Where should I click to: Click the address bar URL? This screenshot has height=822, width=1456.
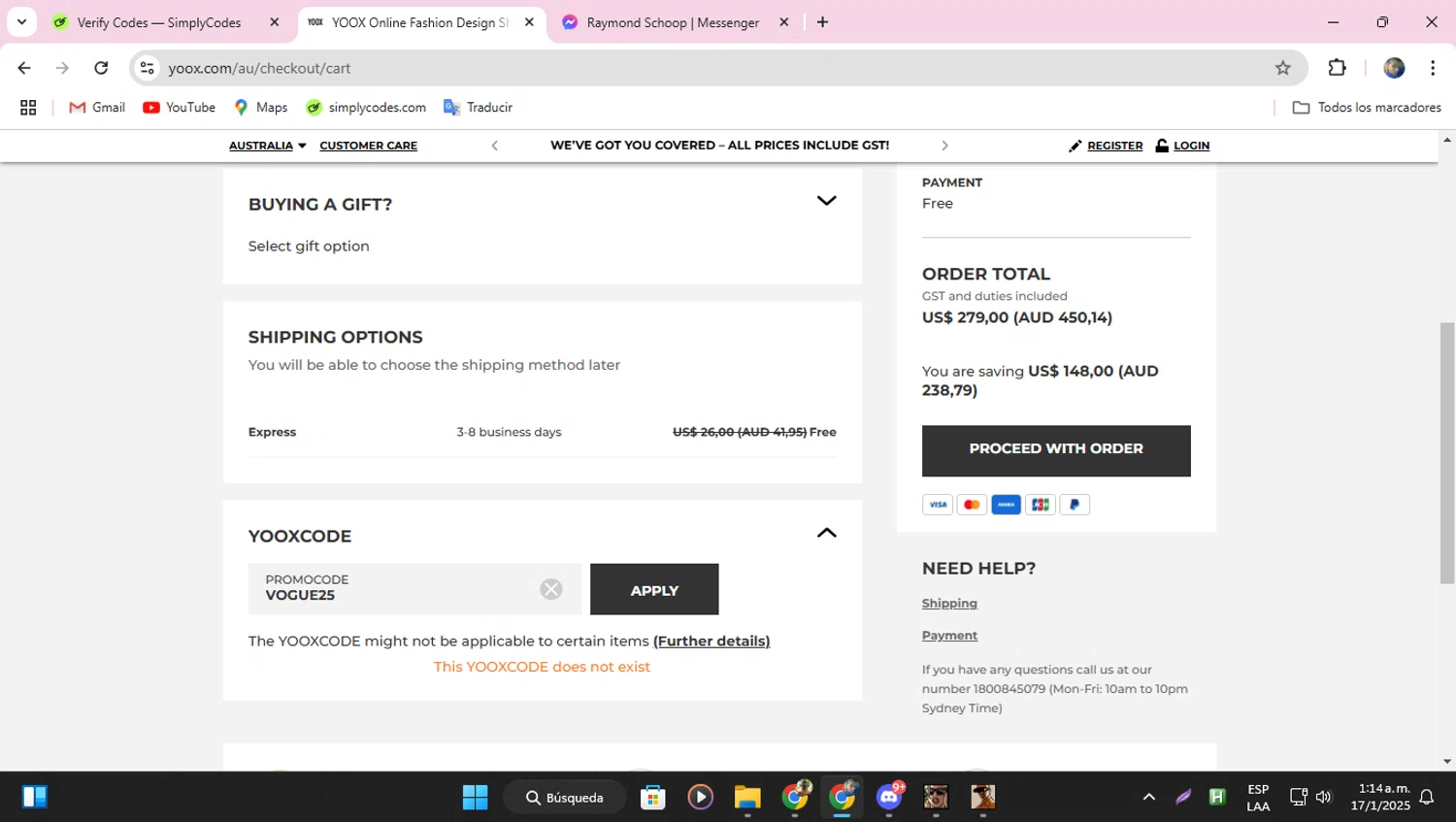[259, 68]
